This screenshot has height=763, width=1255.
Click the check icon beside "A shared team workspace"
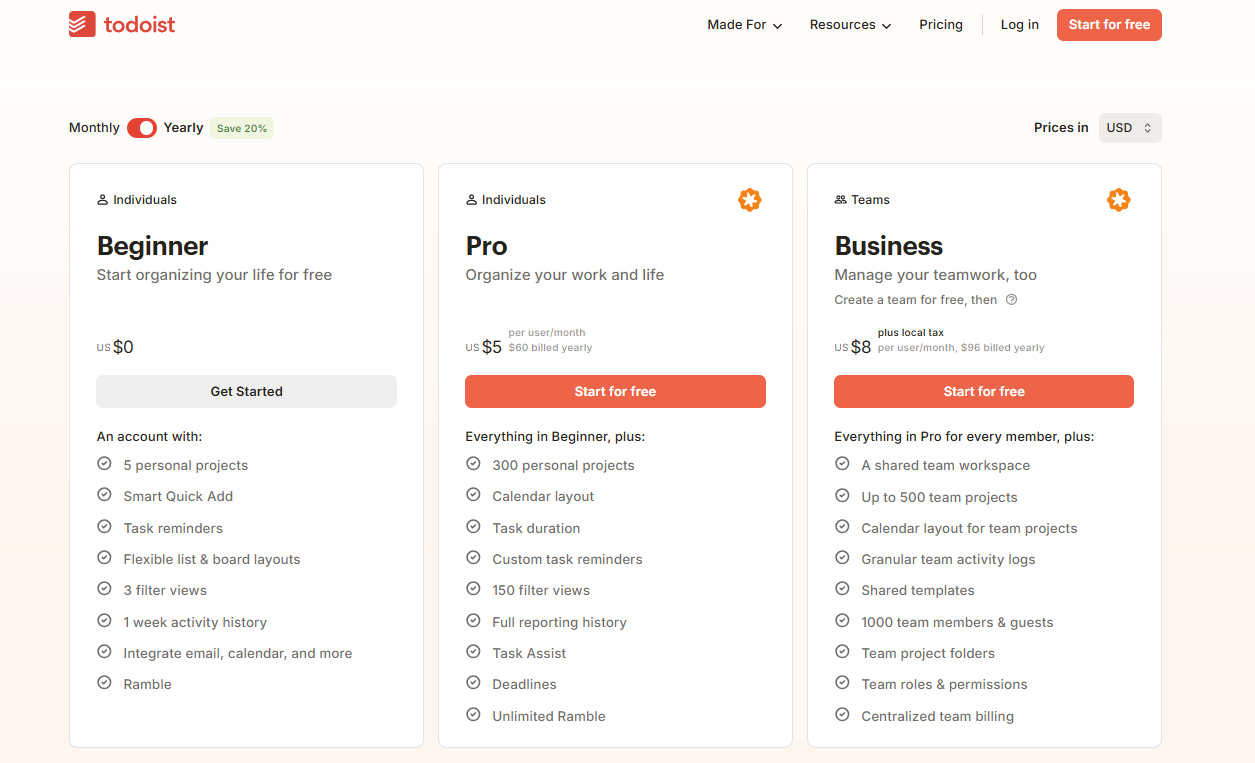(x=842, y=464)
